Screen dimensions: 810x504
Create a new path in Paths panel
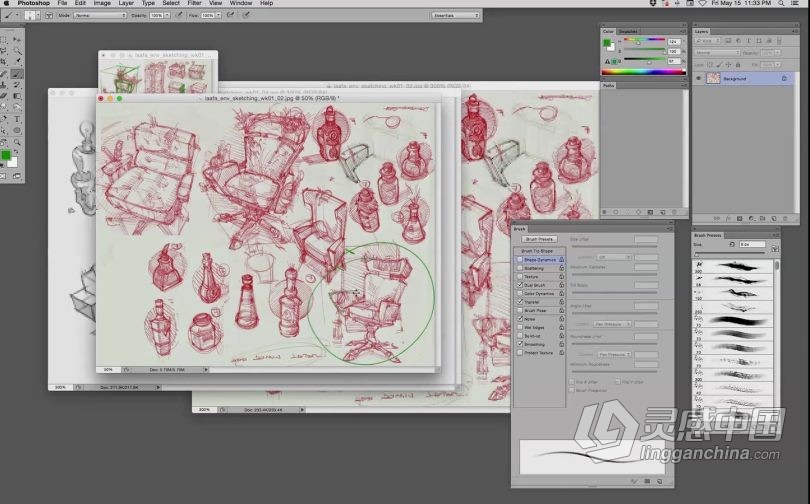[663, 212]
